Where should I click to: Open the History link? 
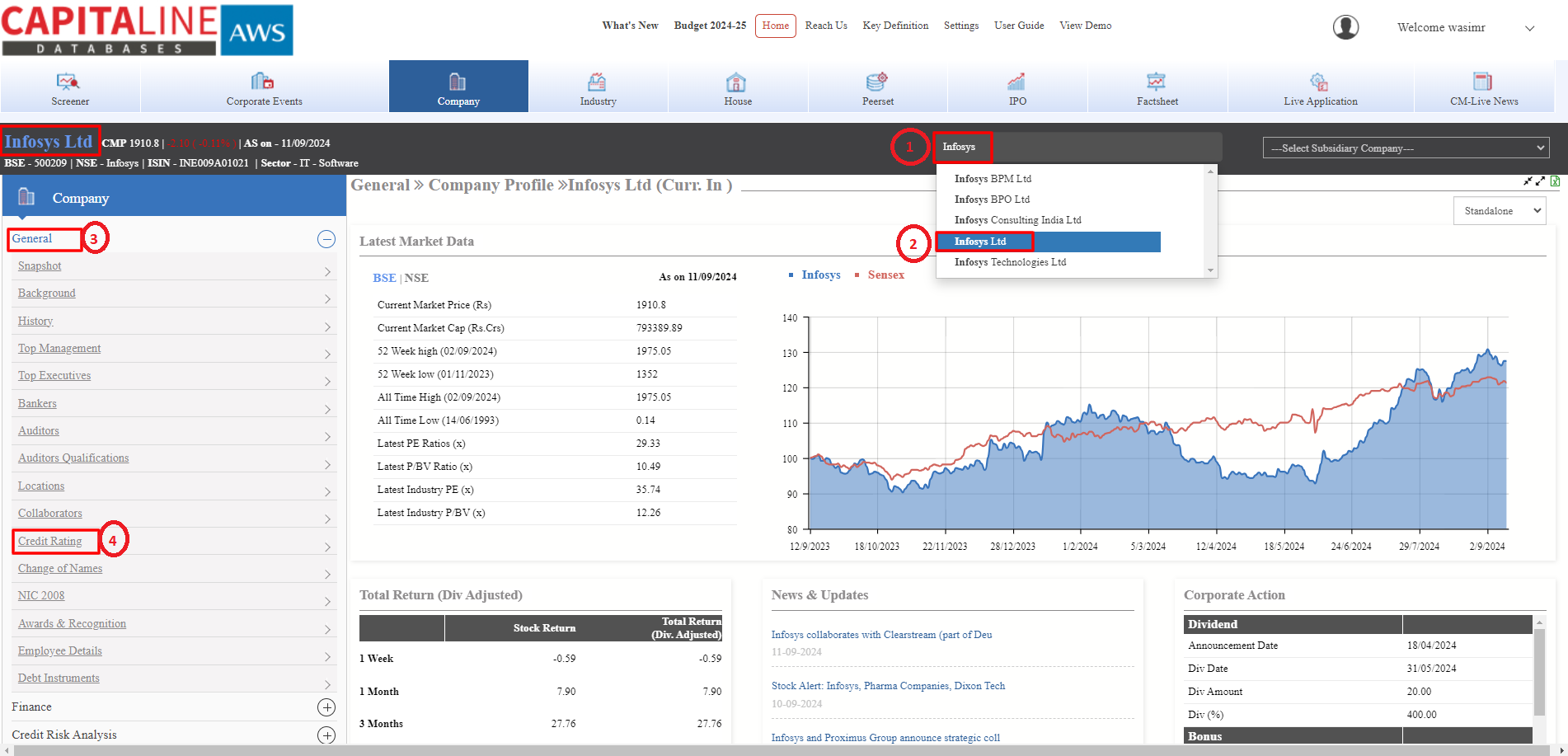(35, 321)
